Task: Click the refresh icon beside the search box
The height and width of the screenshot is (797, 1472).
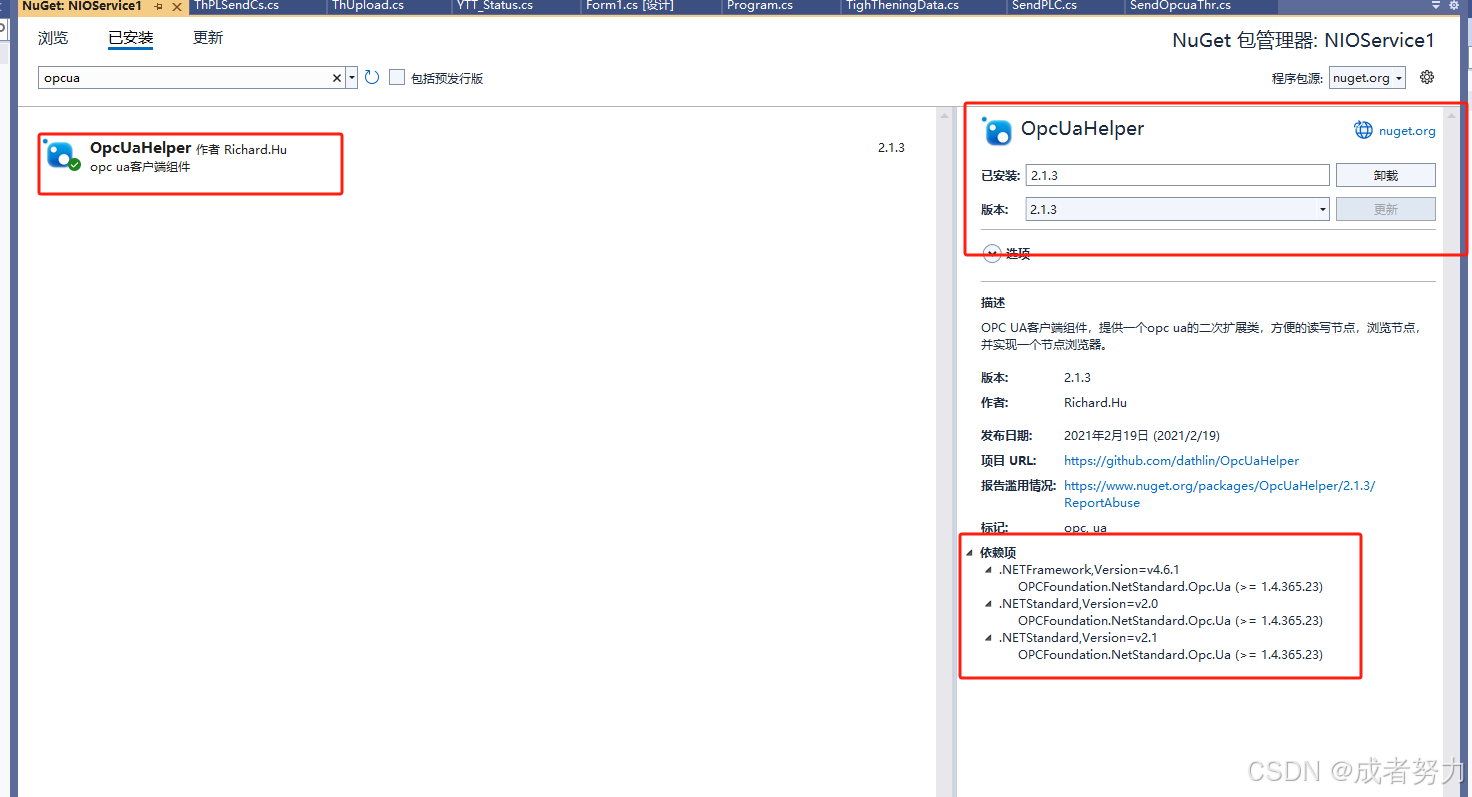Action: click(x=372, y=77)
